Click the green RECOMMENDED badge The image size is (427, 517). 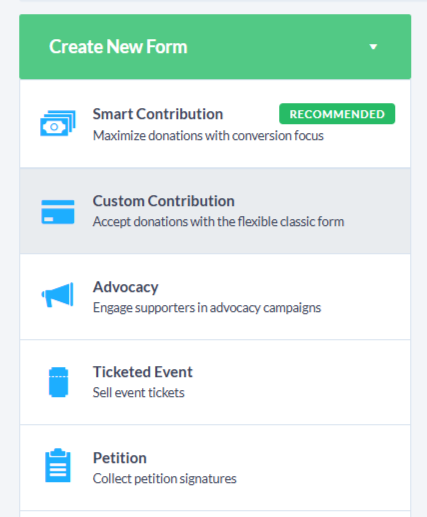pyautogui.click(x=337, y=114)
